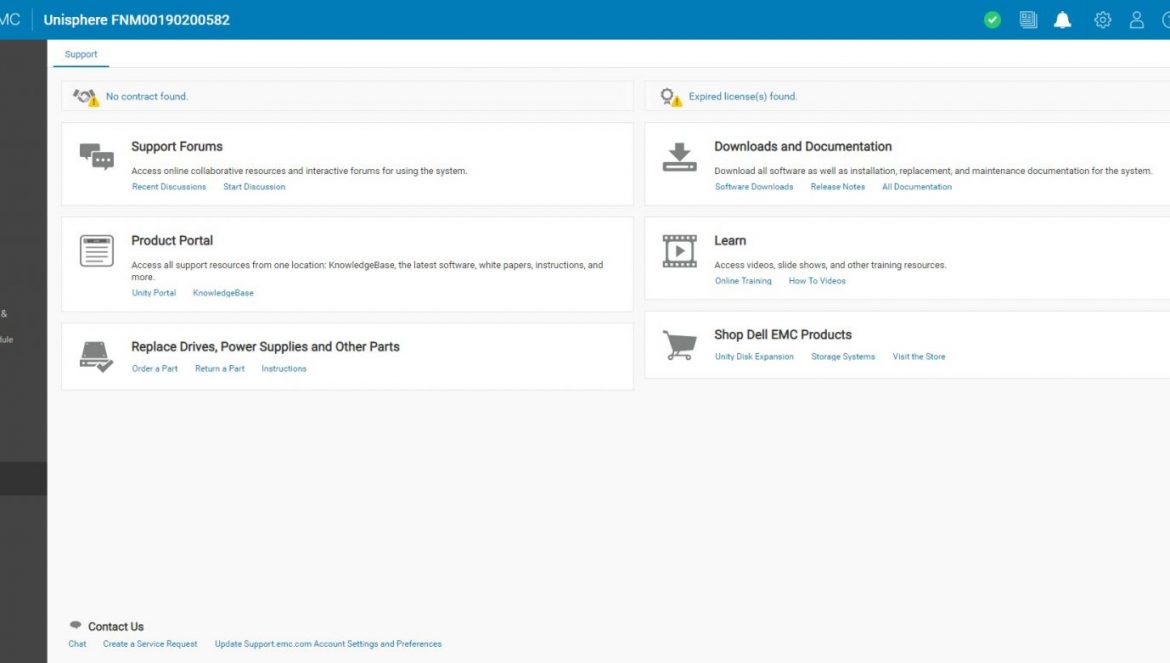This screenshot has width=1170, height=663.
Task: Open Update Support.emc.com Account Settings link
Action: point(328,644)
